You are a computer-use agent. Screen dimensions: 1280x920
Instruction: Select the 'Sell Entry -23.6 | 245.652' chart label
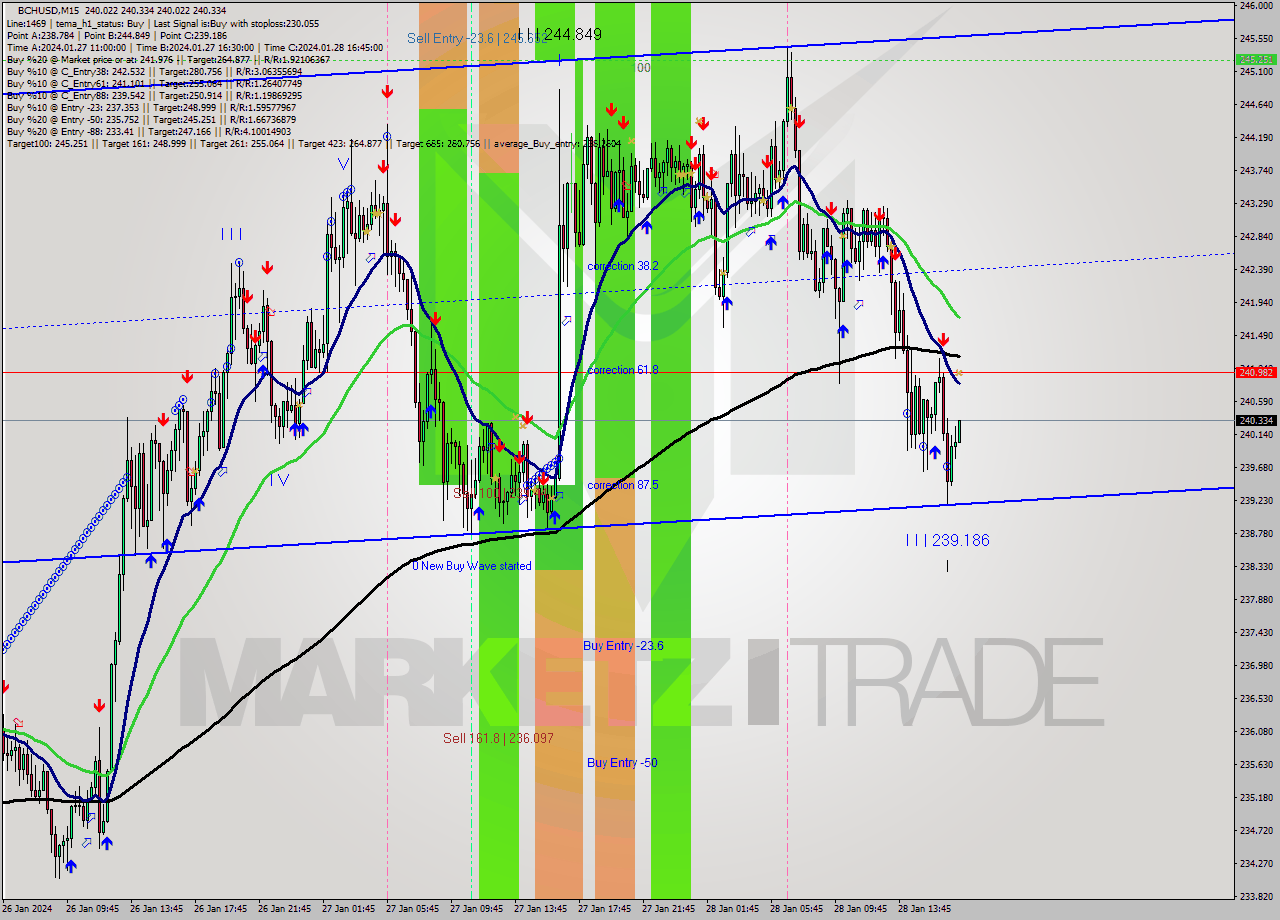[477, 38]
